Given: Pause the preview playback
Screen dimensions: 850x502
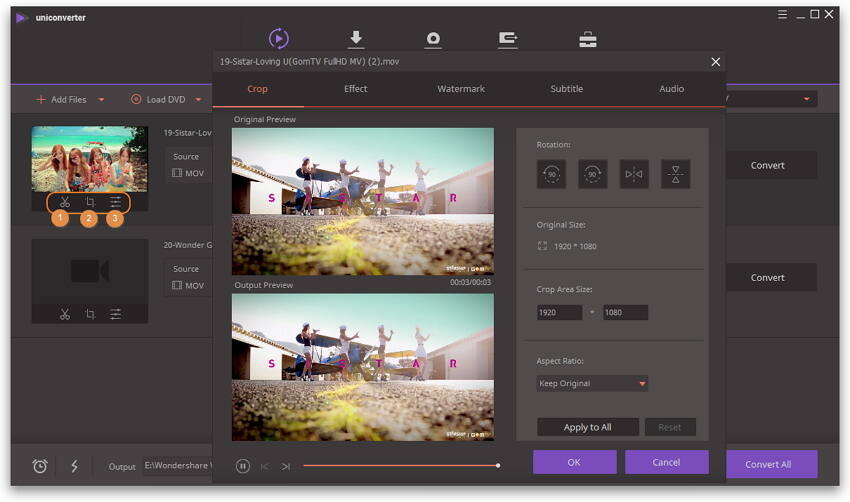Looking at the screenshot, I should click(243, 466).
